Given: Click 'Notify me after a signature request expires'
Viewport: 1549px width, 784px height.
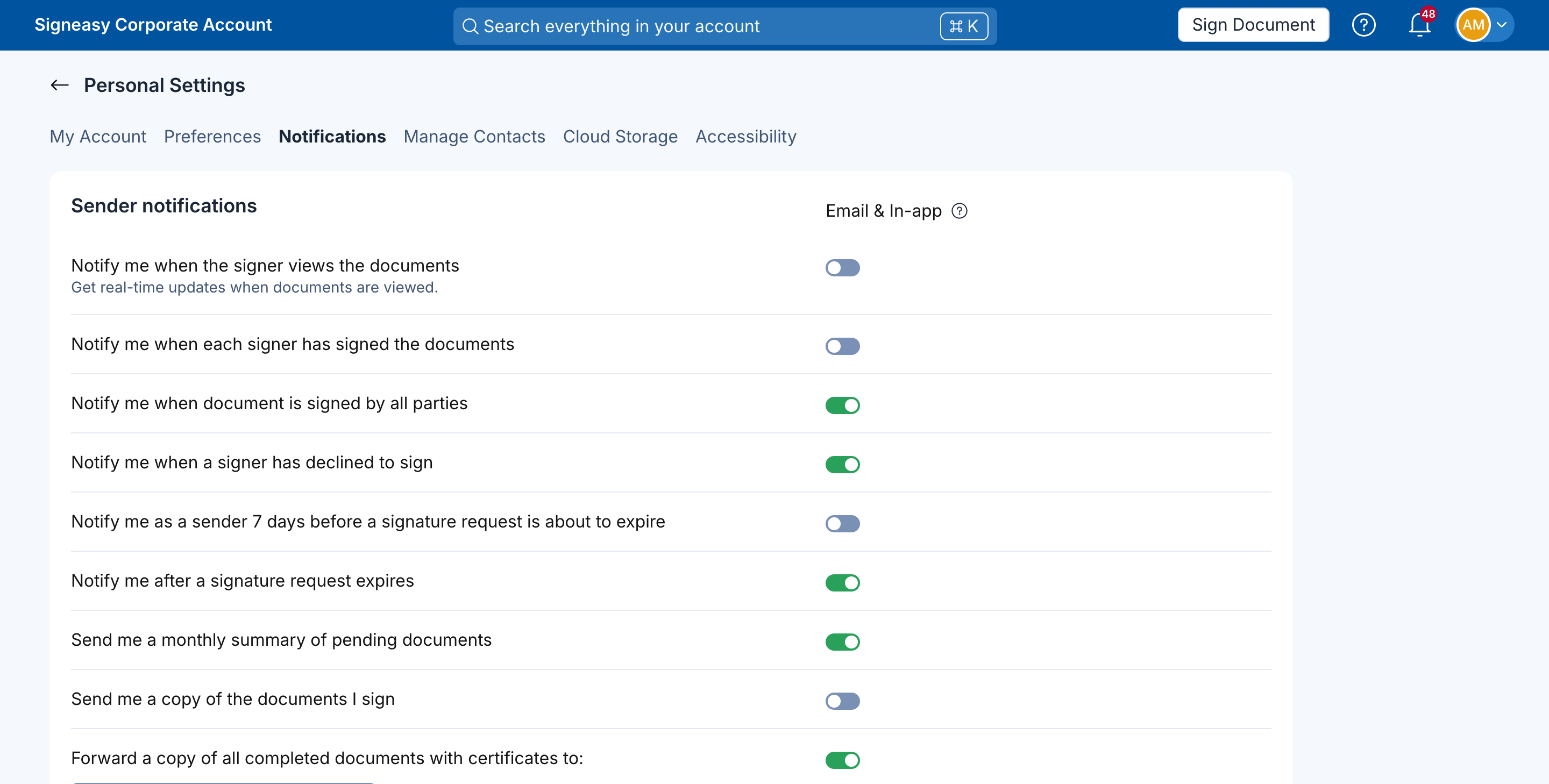Looking at the screenshot, I should point(243,581).
